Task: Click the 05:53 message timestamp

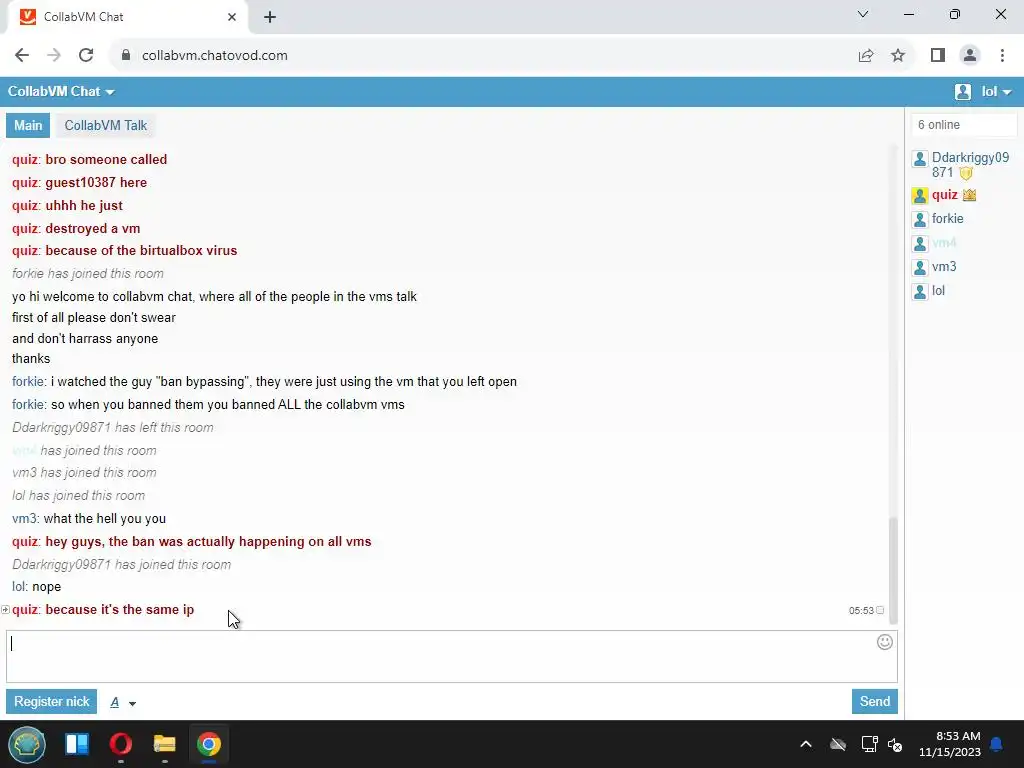Action: 861,611
